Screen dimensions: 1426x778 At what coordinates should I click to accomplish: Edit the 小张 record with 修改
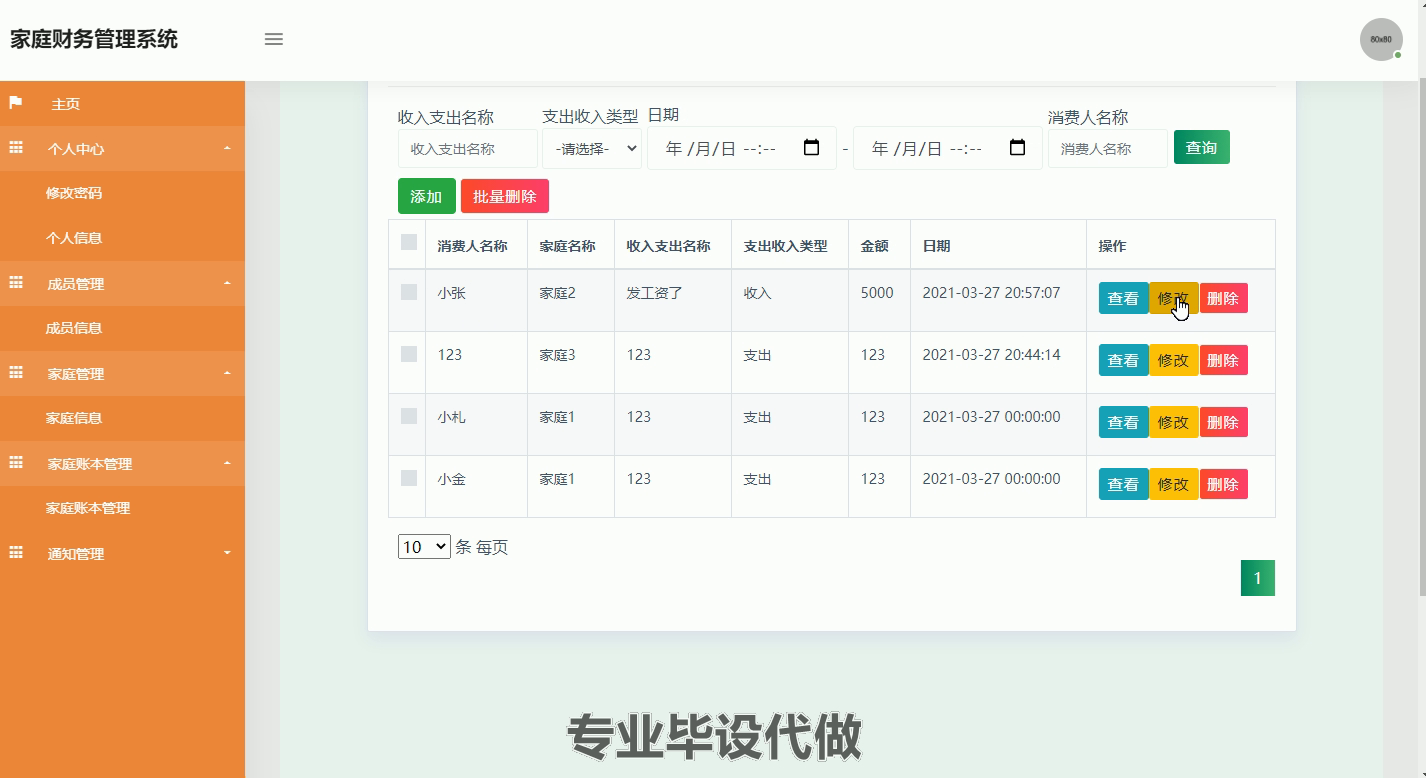pos(1173,298)
